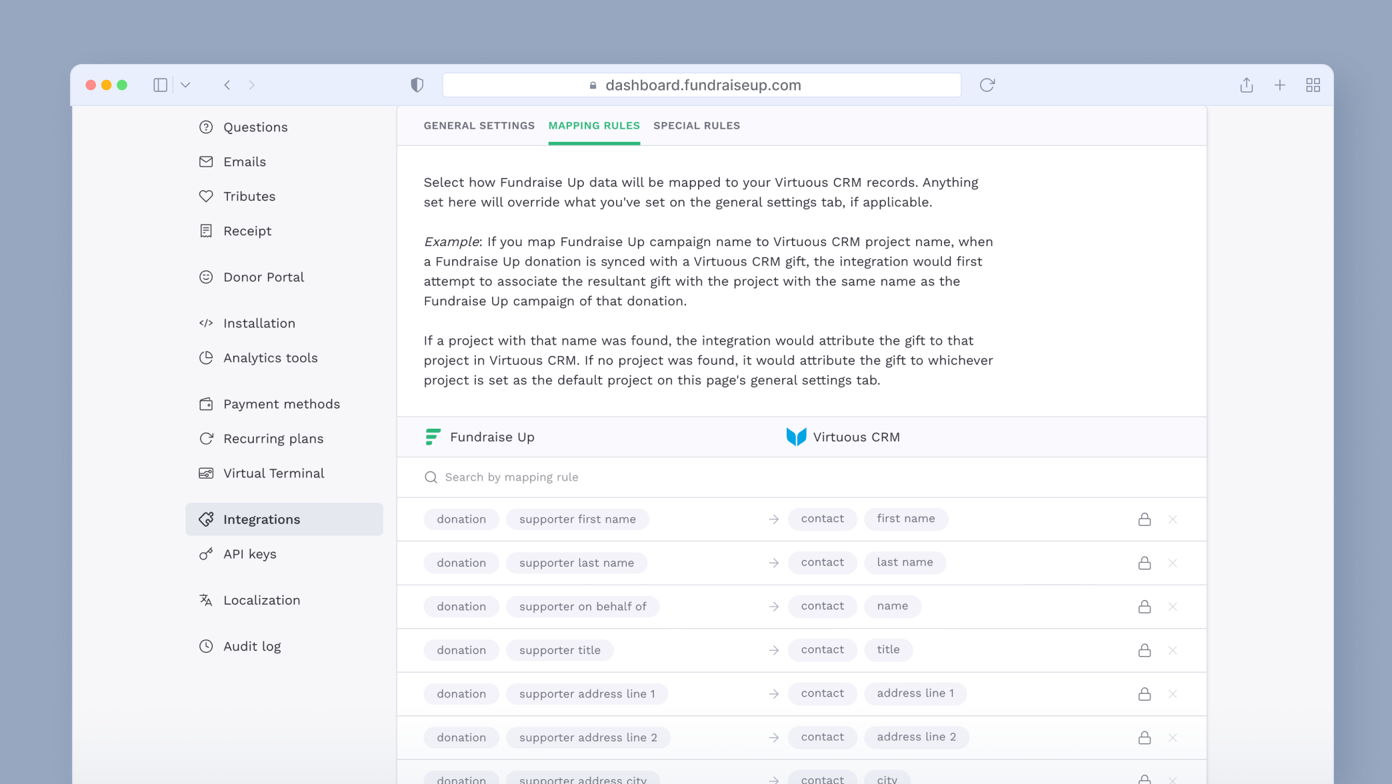Image resolution: width=1392 pixels, height=784 pixels.
Task: Select the Tributes heart icon
Action: (x=204, y=196)
